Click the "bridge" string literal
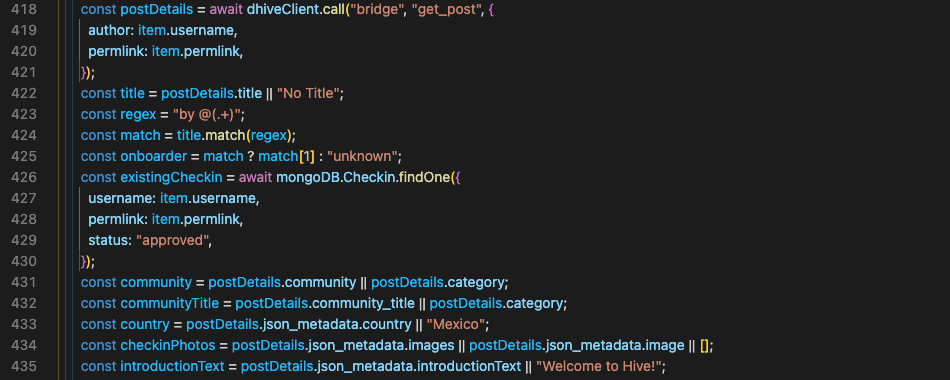 point(376,10)
